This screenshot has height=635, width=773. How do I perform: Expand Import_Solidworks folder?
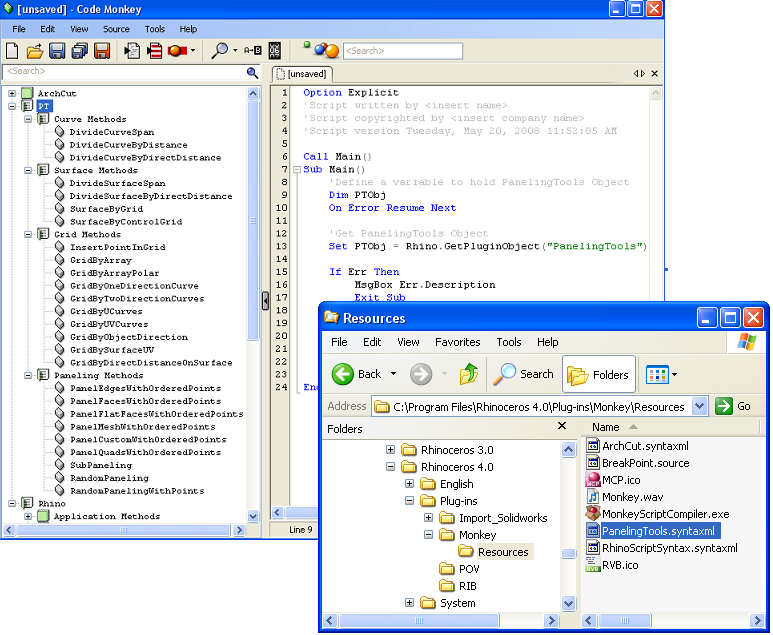tap(428, 518)
